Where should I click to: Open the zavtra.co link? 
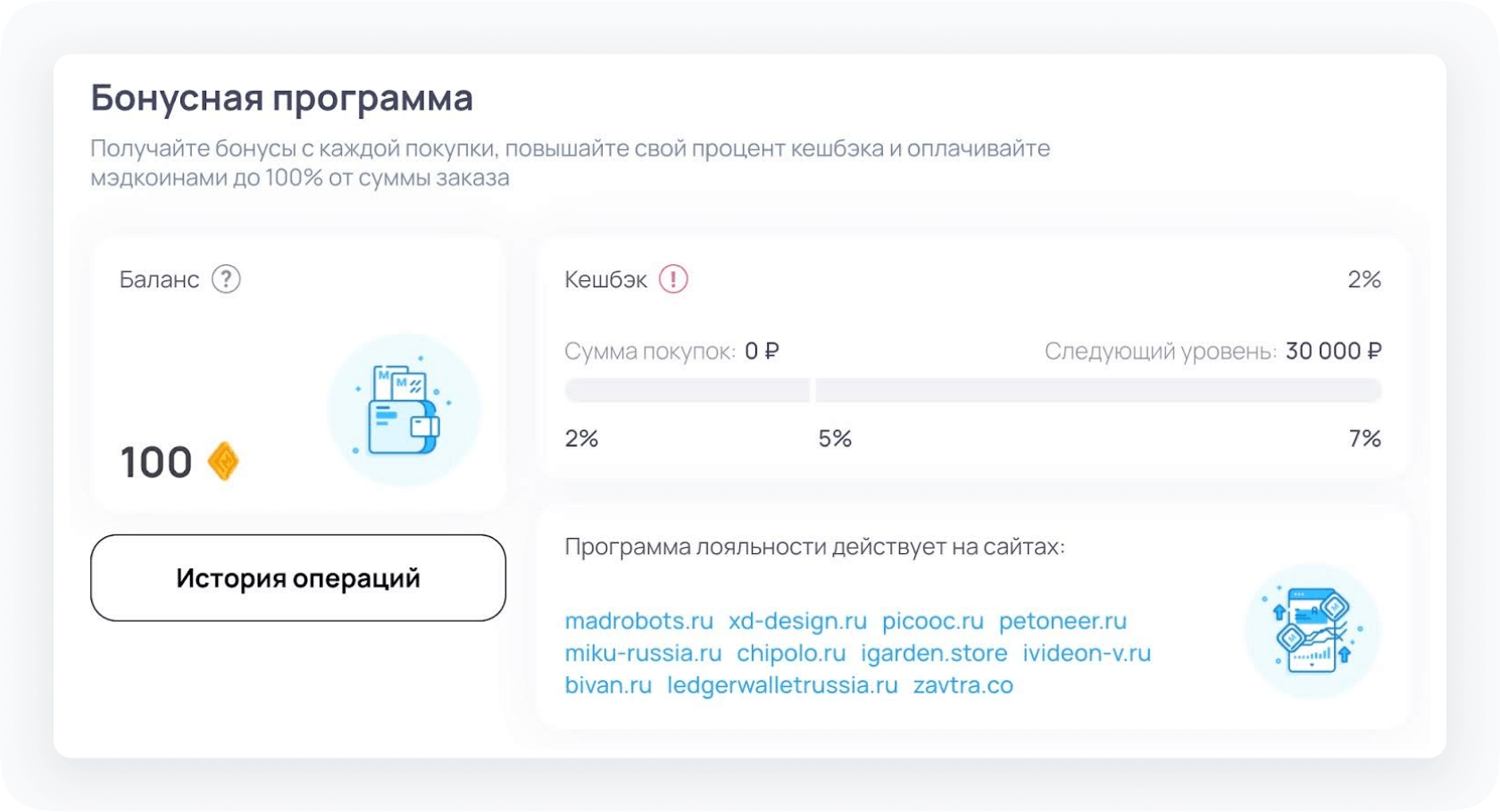click(962, 685)
